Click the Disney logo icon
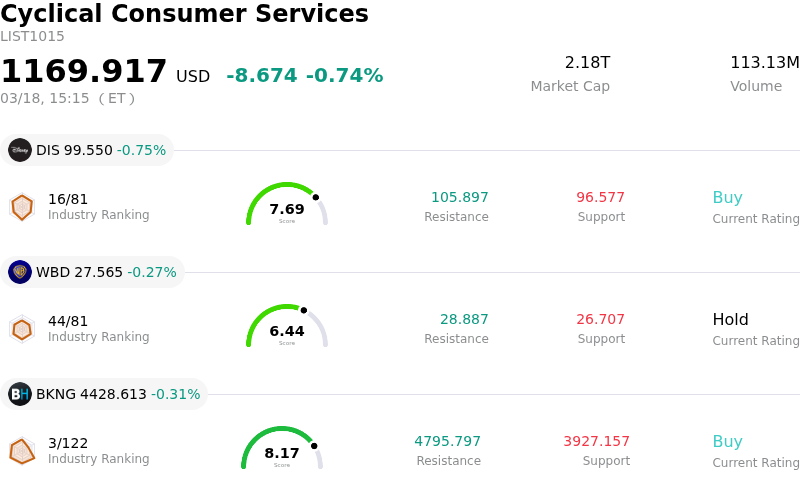The height and width of the screenshot is (488, 800). (20, 150)
